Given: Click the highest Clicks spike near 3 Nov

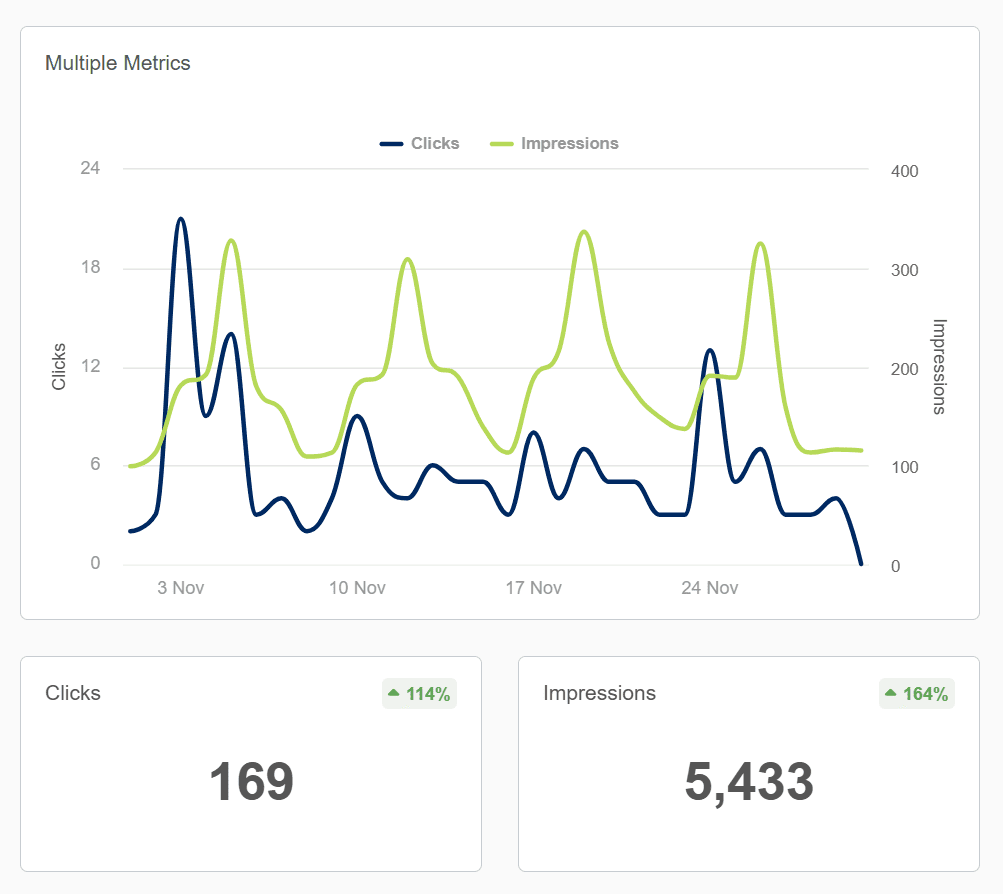Looking at the screenshot, I should 180,218.
